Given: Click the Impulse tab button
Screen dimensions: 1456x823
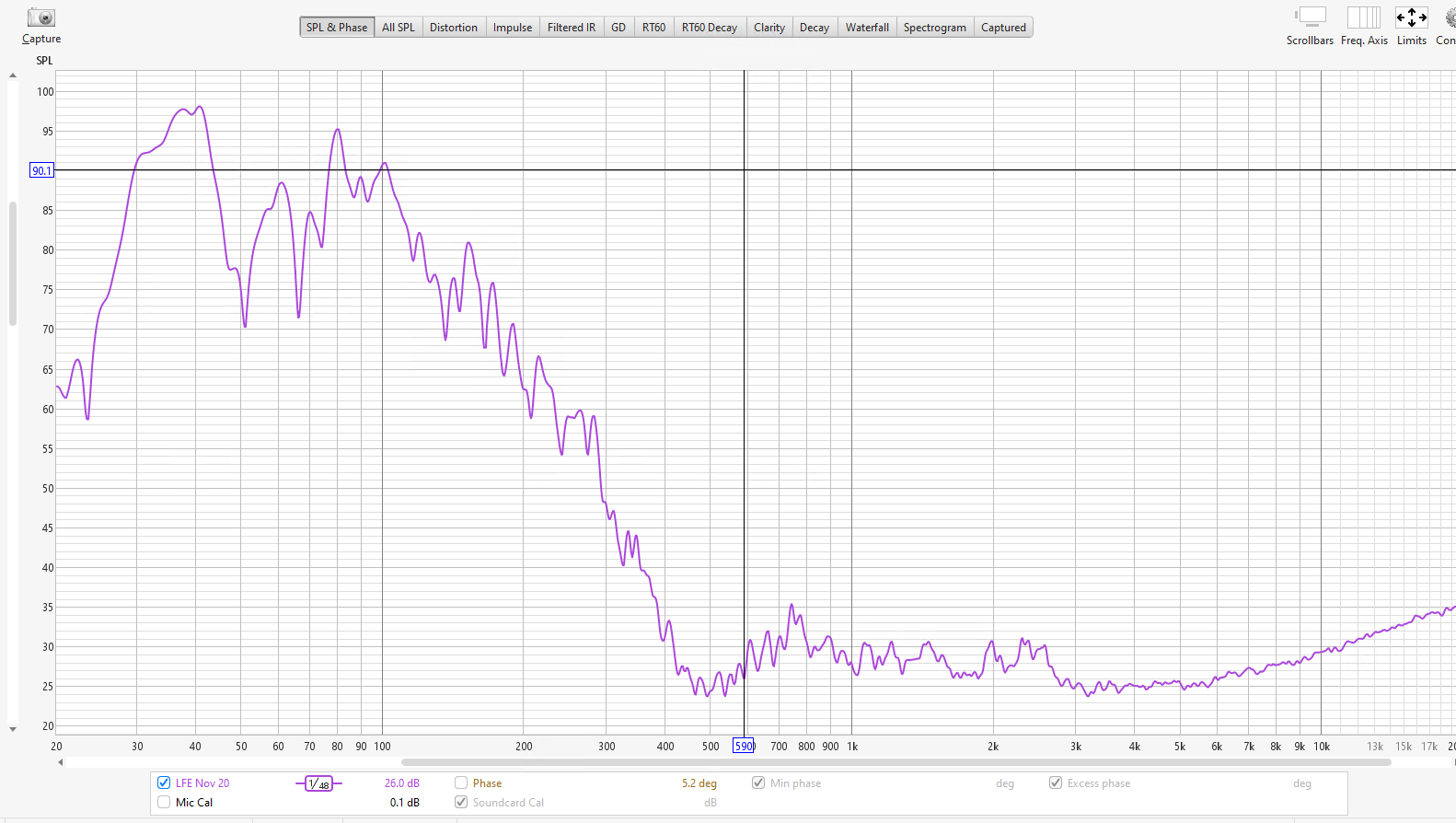Looking at the screenshot, I should click(x=512, y=28).
